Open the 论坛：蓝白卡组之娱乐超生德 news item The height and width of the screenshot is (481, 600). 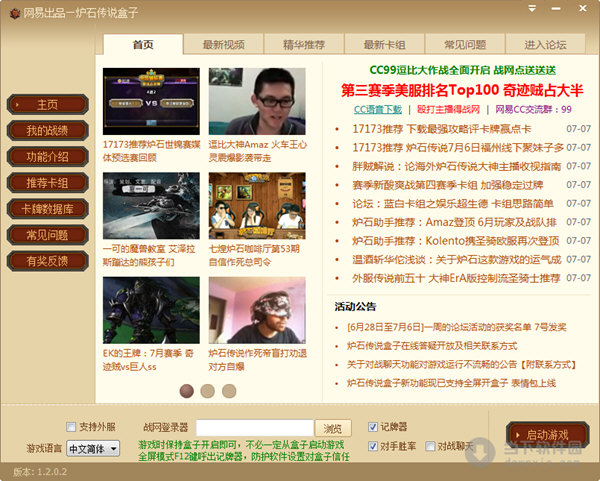[x=453, y=204]
